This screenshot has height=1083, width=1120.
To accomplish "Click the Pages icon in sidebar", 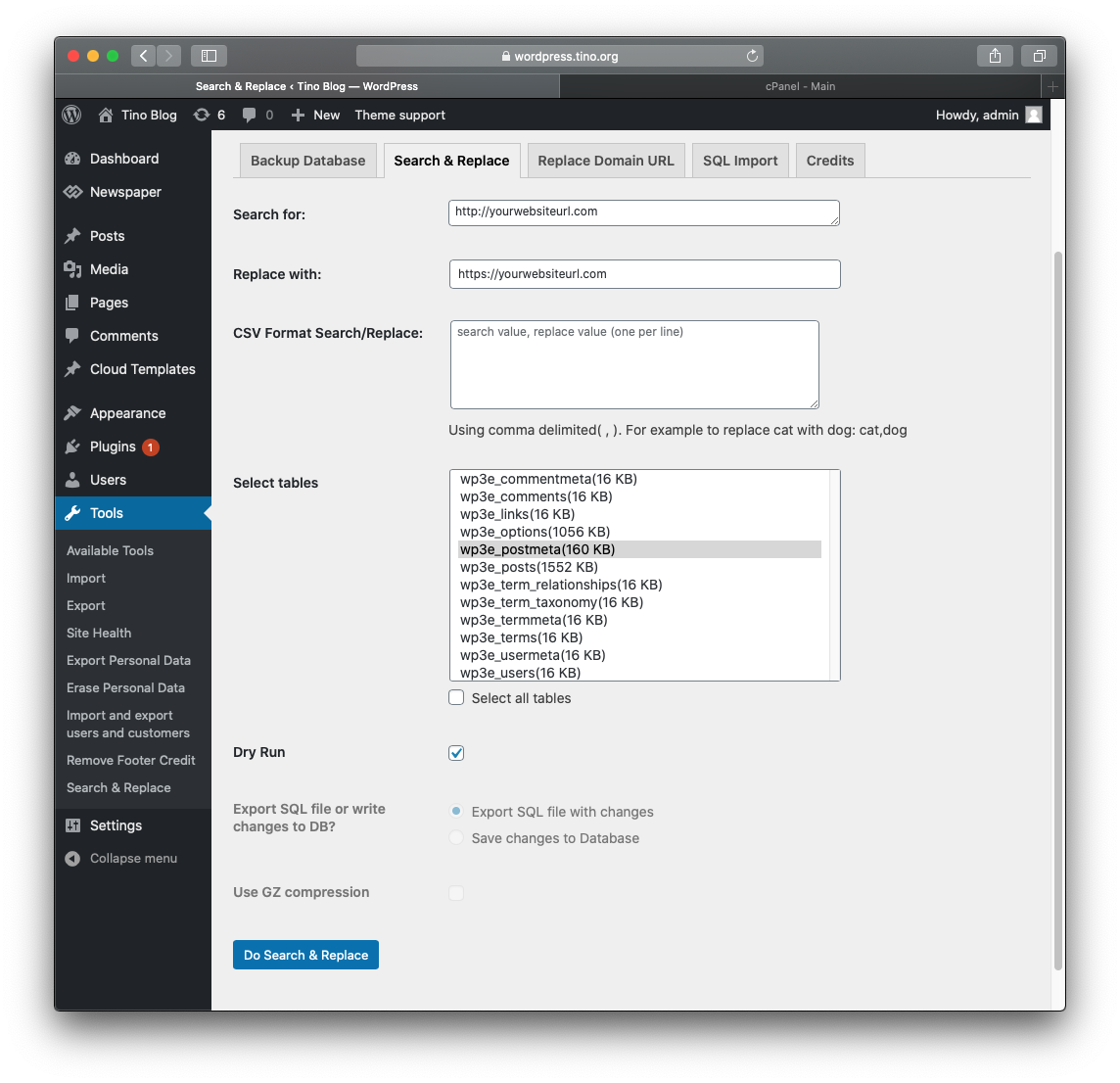I will (x=72, y=303).
